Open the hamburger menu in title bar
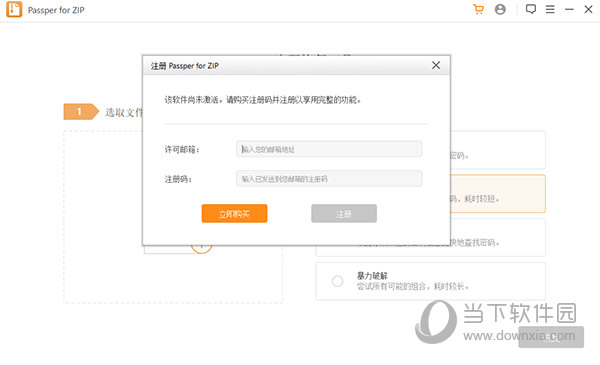The height and width of the screenshot is (365, 600). pos(550,9)
